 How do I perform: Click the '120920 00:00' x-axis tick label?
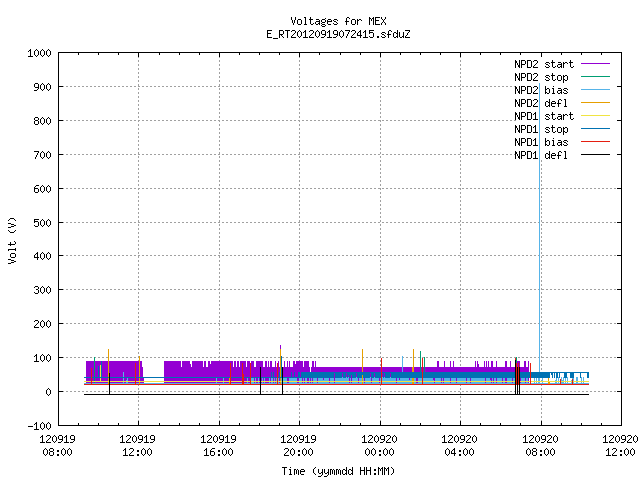tap(379, 446)
